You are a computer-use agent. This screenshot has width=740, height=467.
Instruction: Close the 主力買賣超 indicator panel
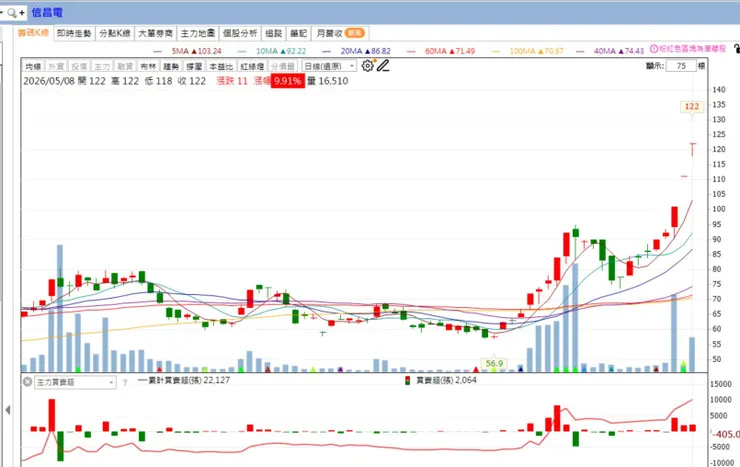[27, 382]
